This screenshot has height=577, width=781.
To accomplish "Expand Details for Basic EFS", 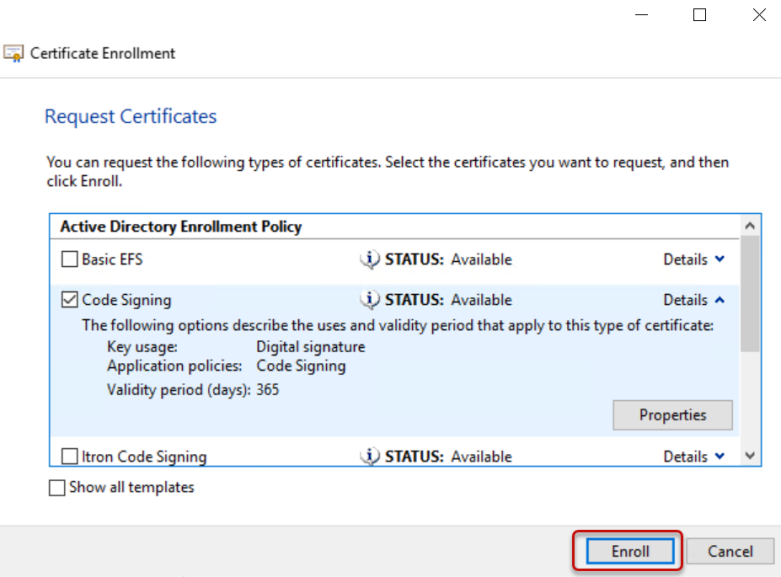I will click(694, 259).
